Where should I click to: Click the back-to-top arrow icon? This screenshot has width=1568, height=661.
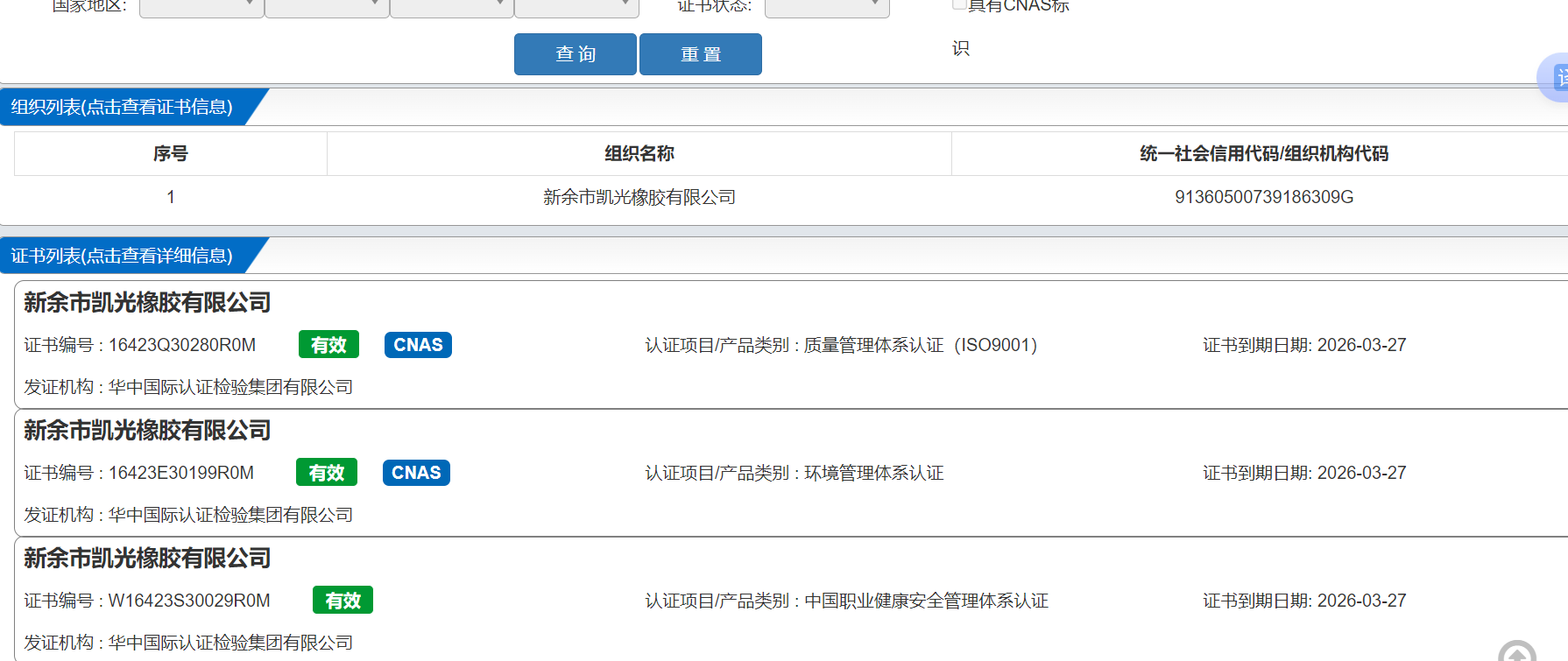click(1517, 651)
